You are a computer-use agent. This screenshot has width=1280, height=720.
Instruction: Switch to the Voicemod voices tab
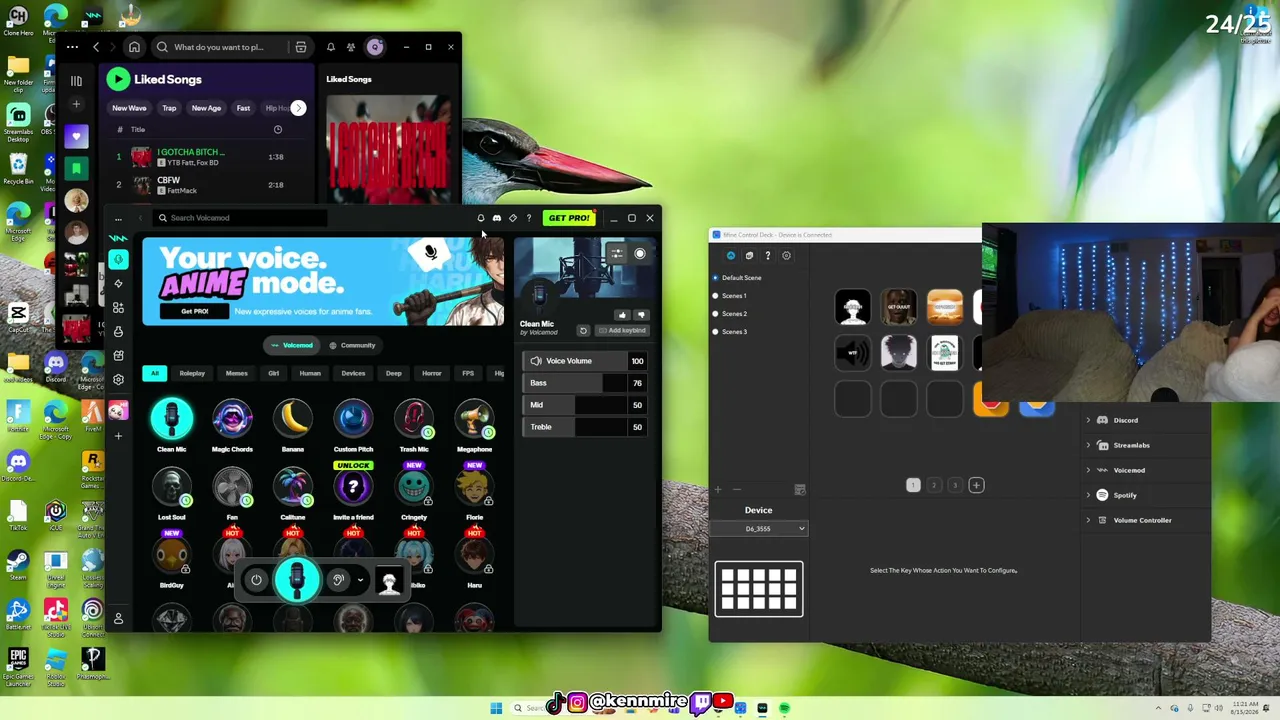291,346
